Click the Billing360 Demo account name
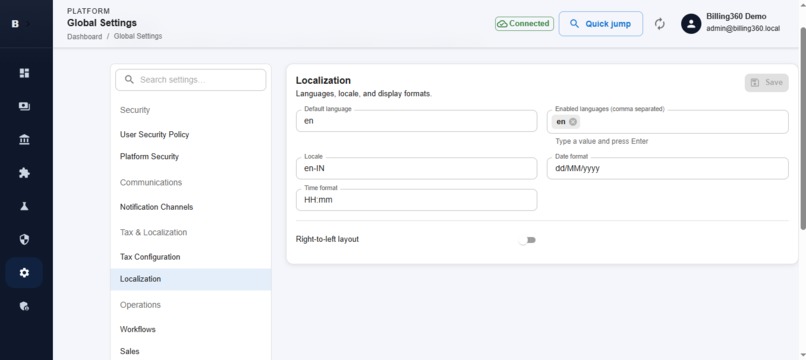806x360 pixels. coord(736,16)
